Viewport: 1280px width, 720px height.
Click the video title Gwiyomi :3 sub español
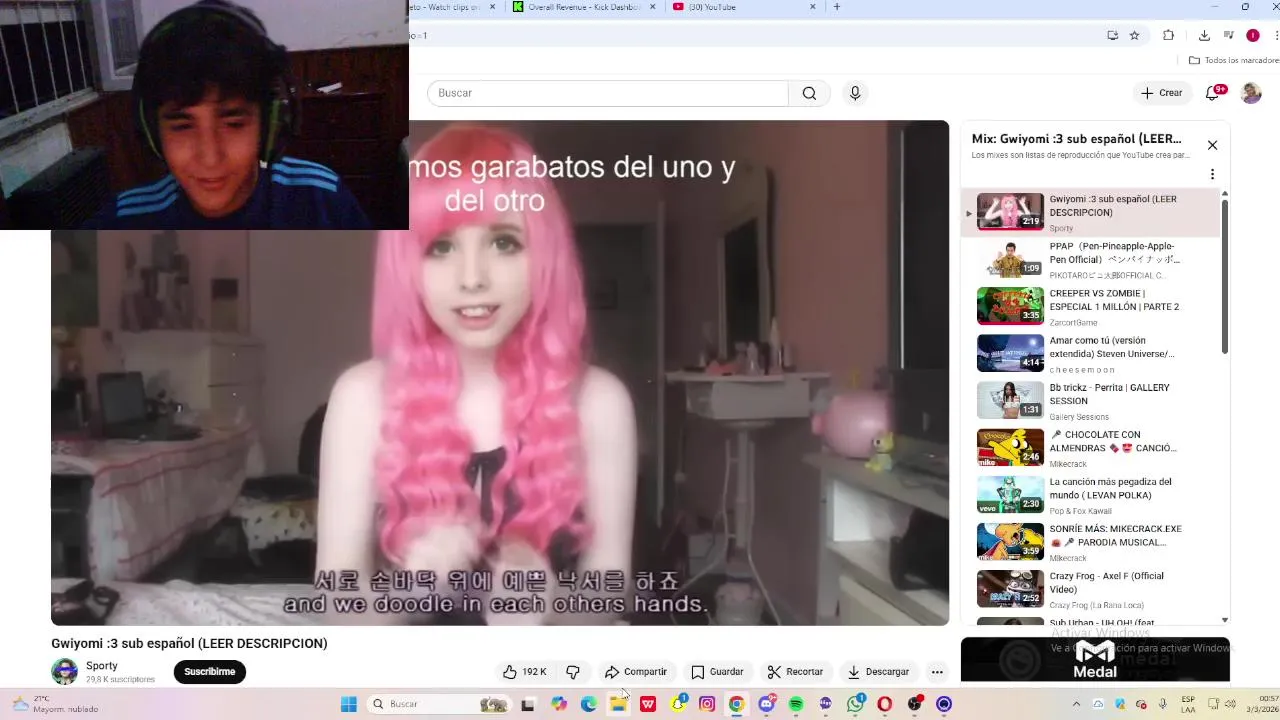click(x=189, y=643)
